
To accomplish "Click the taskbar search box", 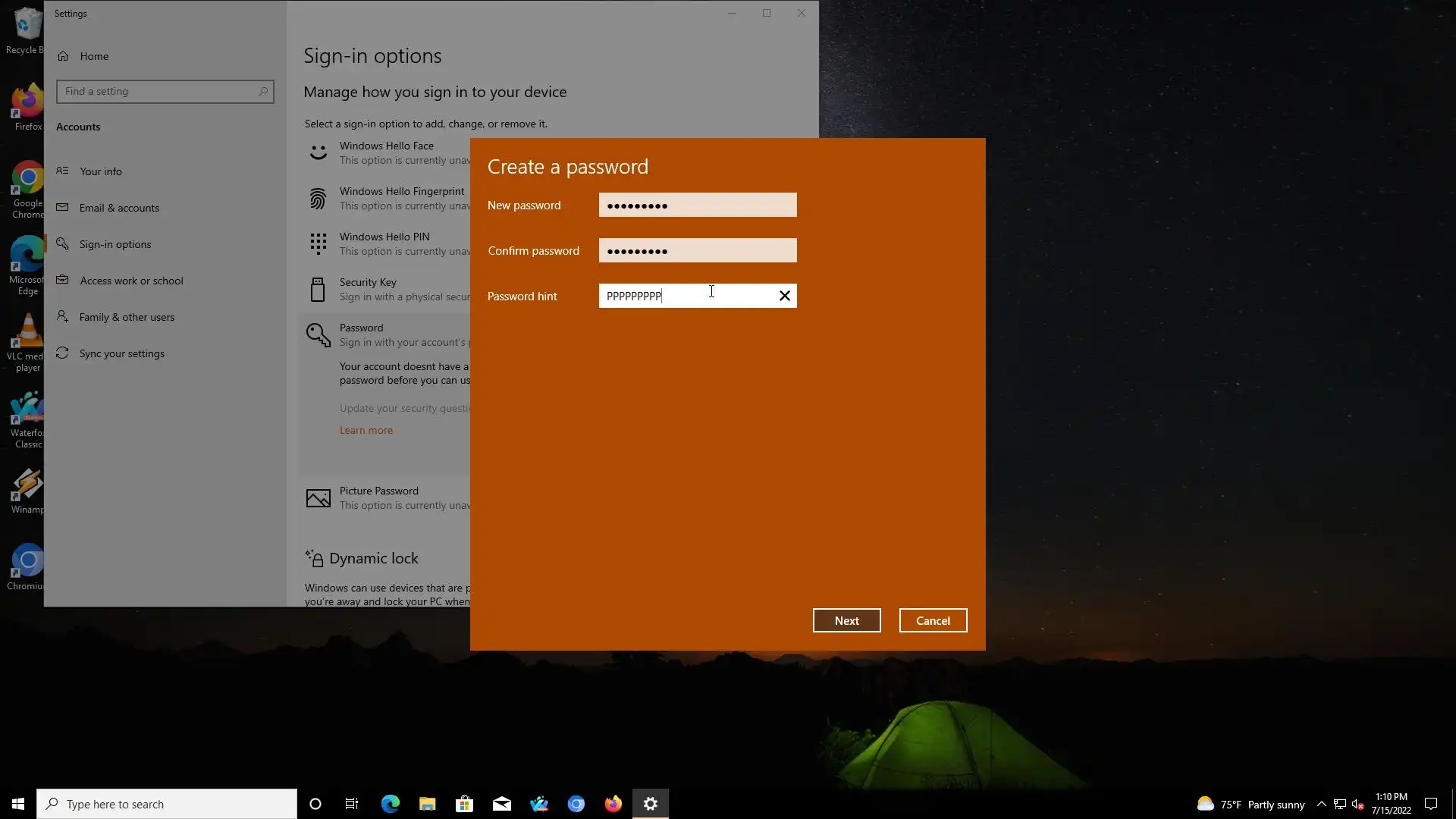I will [167, 804].
